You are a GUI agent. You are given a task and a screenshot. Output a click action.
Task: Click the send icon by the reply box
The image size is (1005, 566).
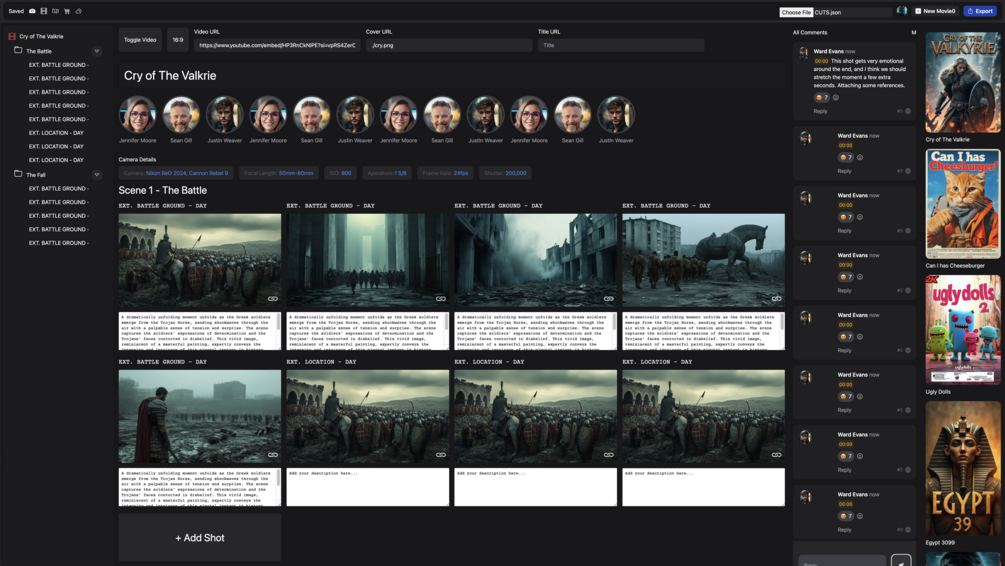(901, 560)
